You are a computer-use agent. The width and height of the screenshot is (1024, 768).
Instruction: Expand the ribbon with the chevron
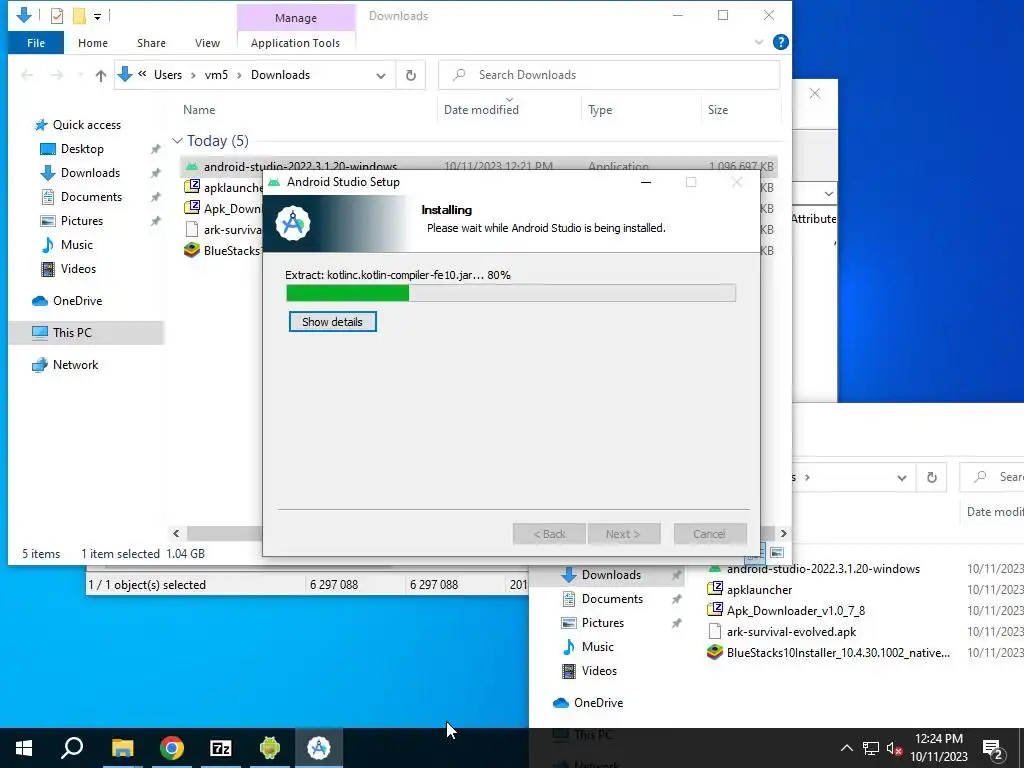pos(759,42)
